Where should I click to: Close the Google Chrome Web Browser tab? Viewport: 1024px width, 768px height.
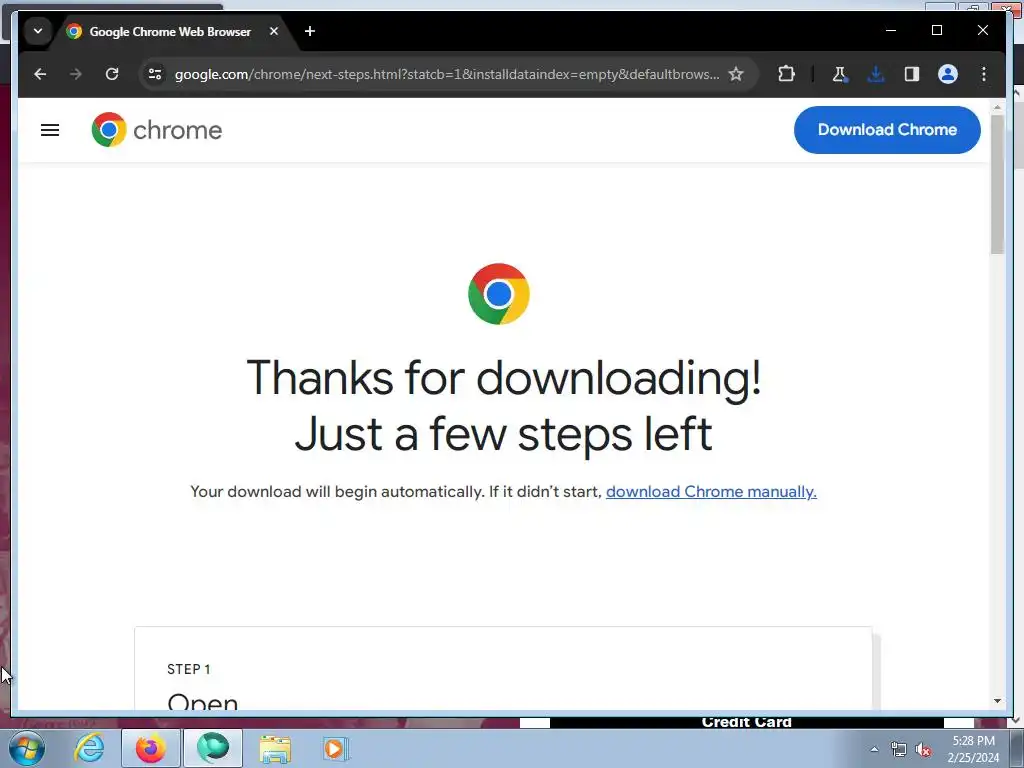tap(274, 31)
